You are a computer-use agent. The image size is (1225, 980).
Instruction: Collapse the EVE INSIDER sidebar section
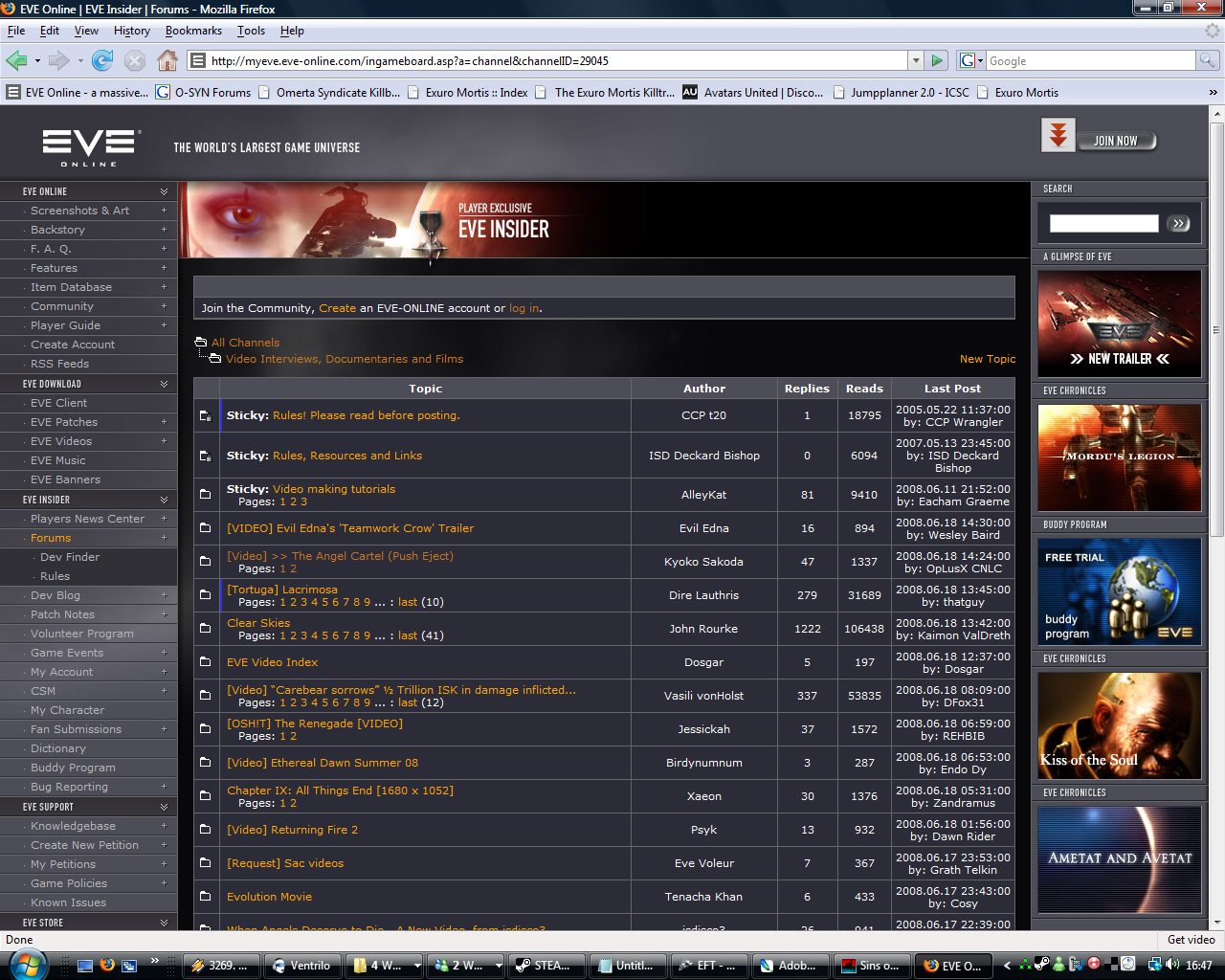click(x=164, y=500)
